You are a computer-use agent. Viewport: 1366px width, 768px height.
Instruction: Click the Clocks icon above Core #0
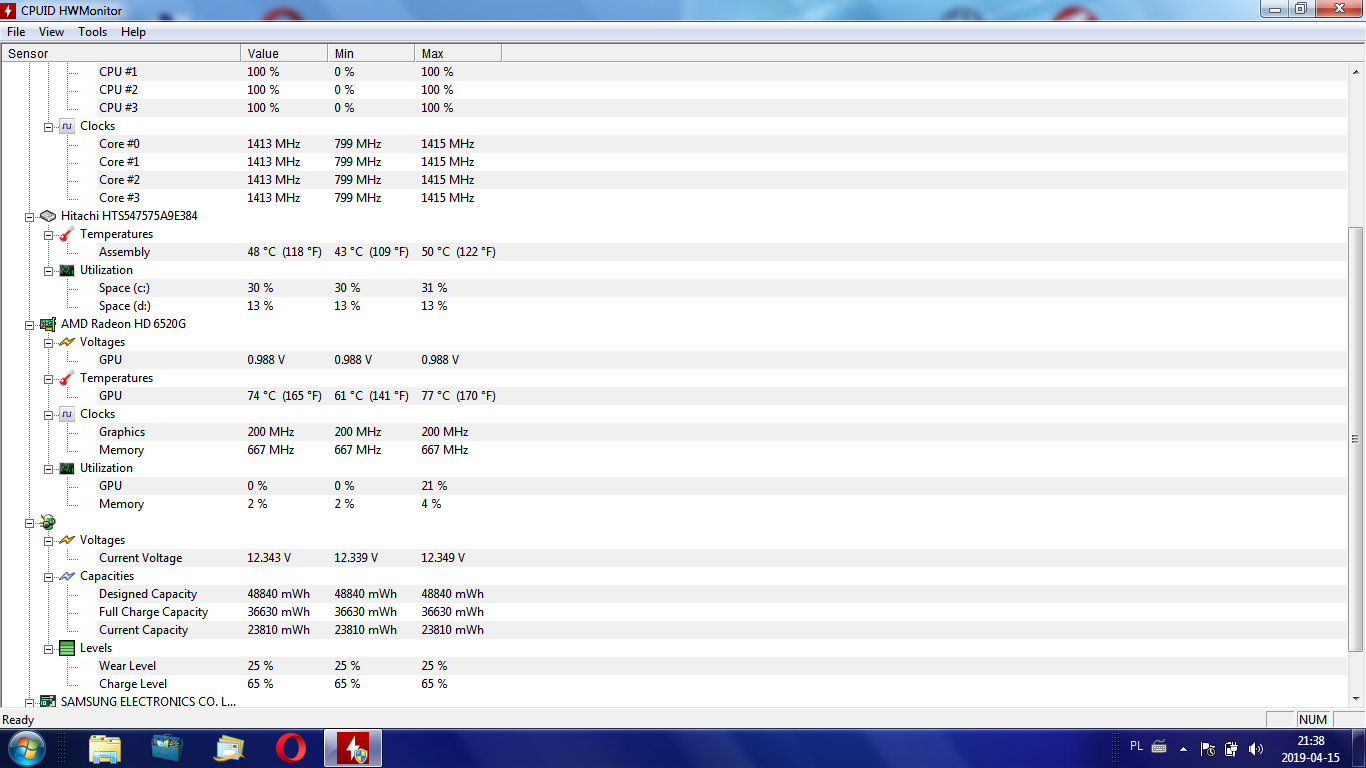click(x=67, y=126)
